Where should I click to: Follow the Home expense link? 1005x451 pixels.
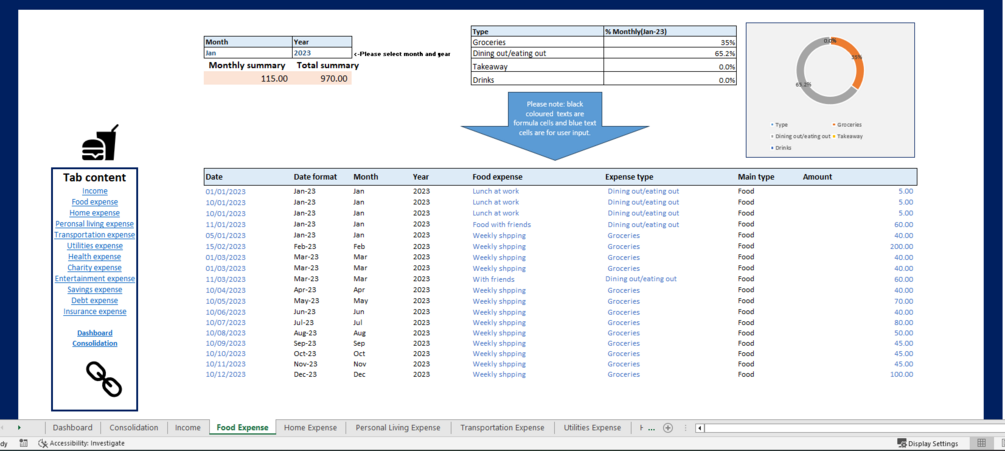[95, 213]
